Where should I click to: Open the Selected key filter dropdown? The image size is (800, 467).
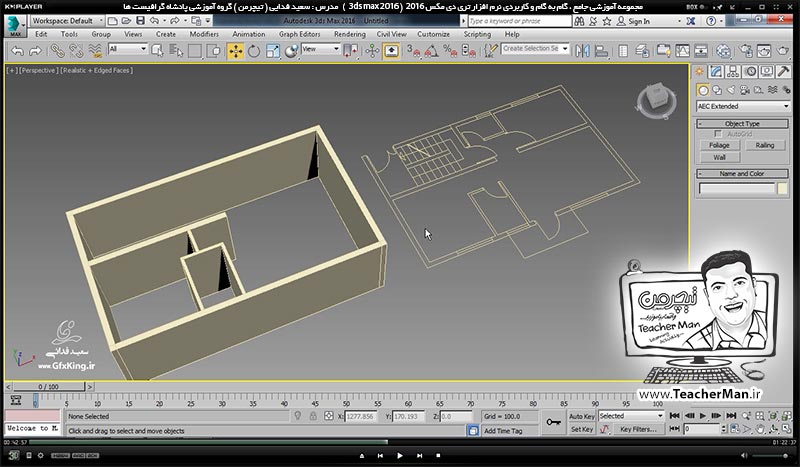tap(631, 416)
